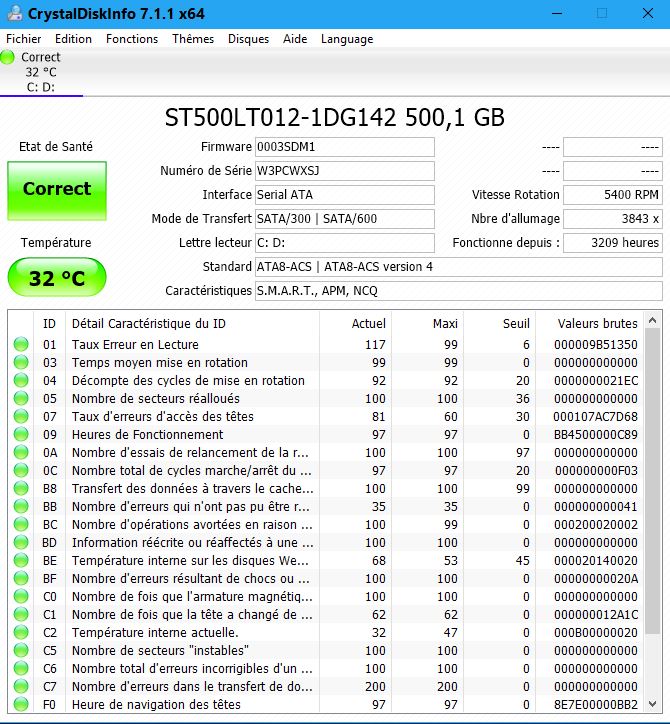Screen dimensions: 670x724
Task: Click the Mode de Transfert field
Action: point(344,219)
